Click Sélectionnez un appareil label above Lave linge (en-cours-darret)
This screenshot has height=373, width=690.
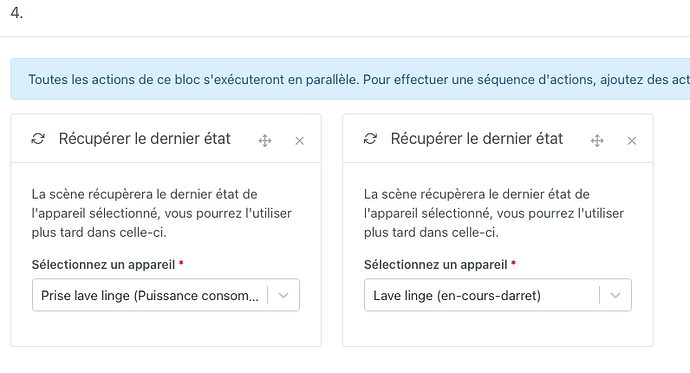436,264
